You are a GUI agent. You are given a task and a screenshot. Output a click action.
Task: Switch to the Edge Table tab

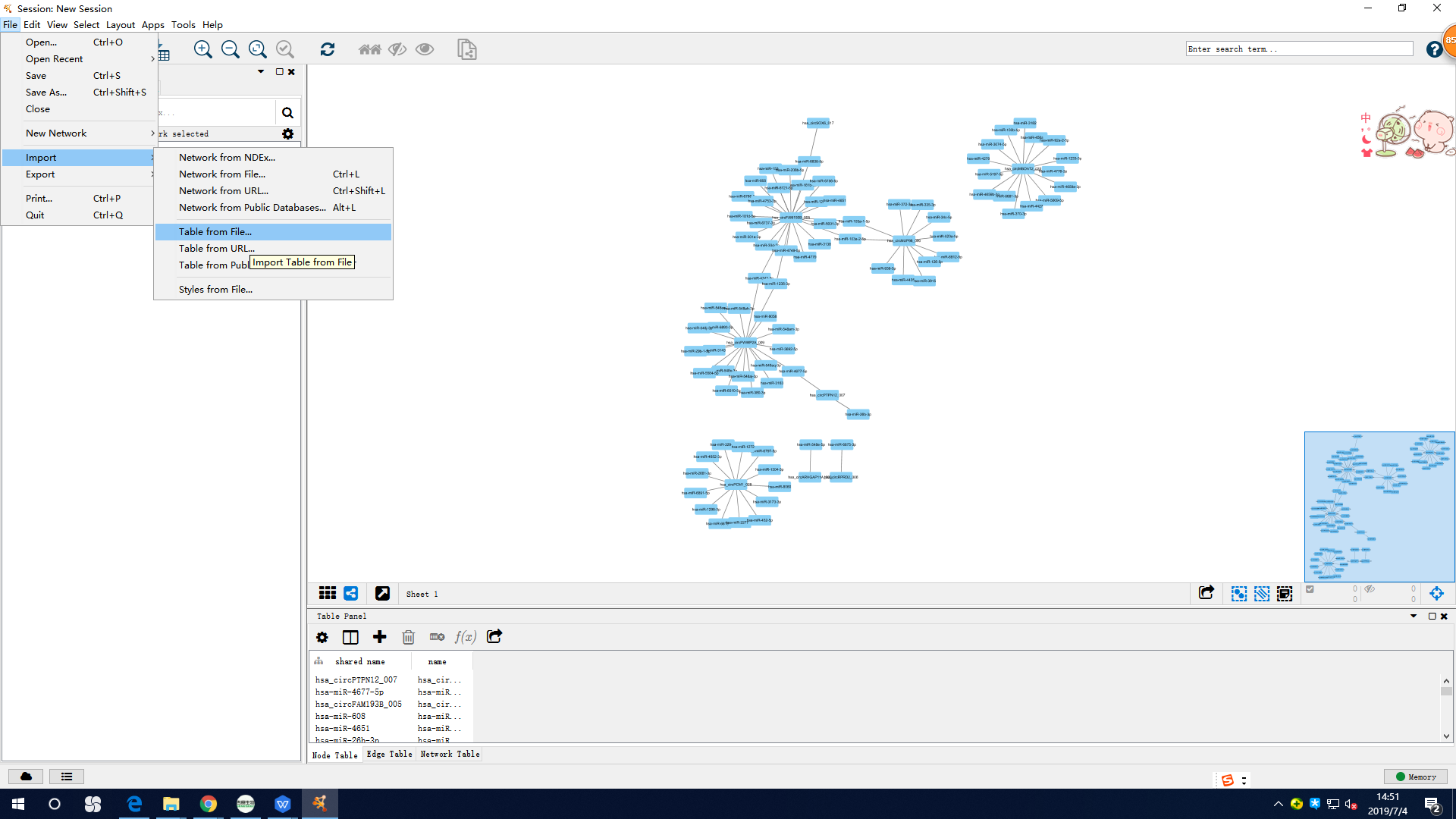coord(389,755)
